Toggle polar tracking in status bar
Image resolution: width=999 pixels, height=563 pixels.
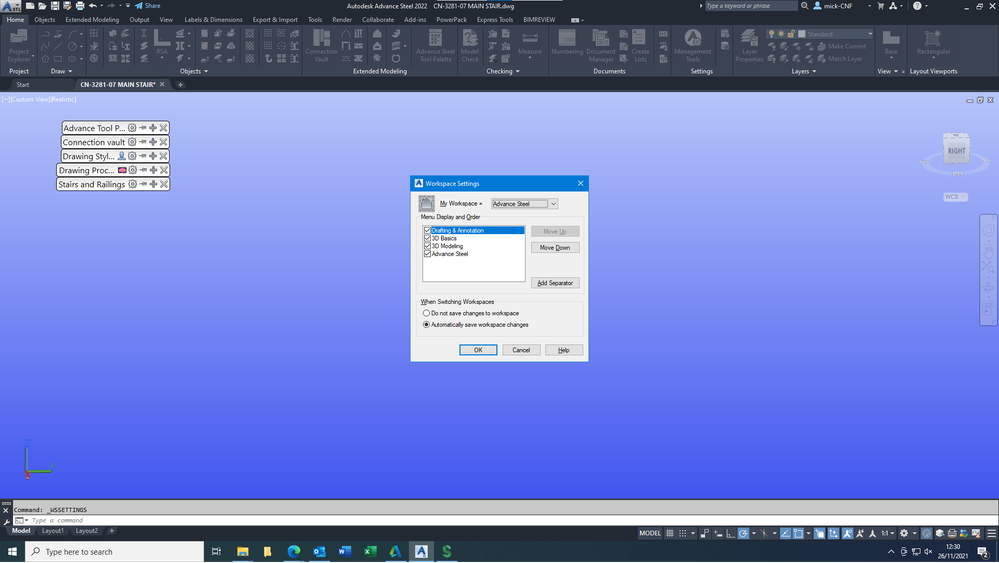coord(743,533)
